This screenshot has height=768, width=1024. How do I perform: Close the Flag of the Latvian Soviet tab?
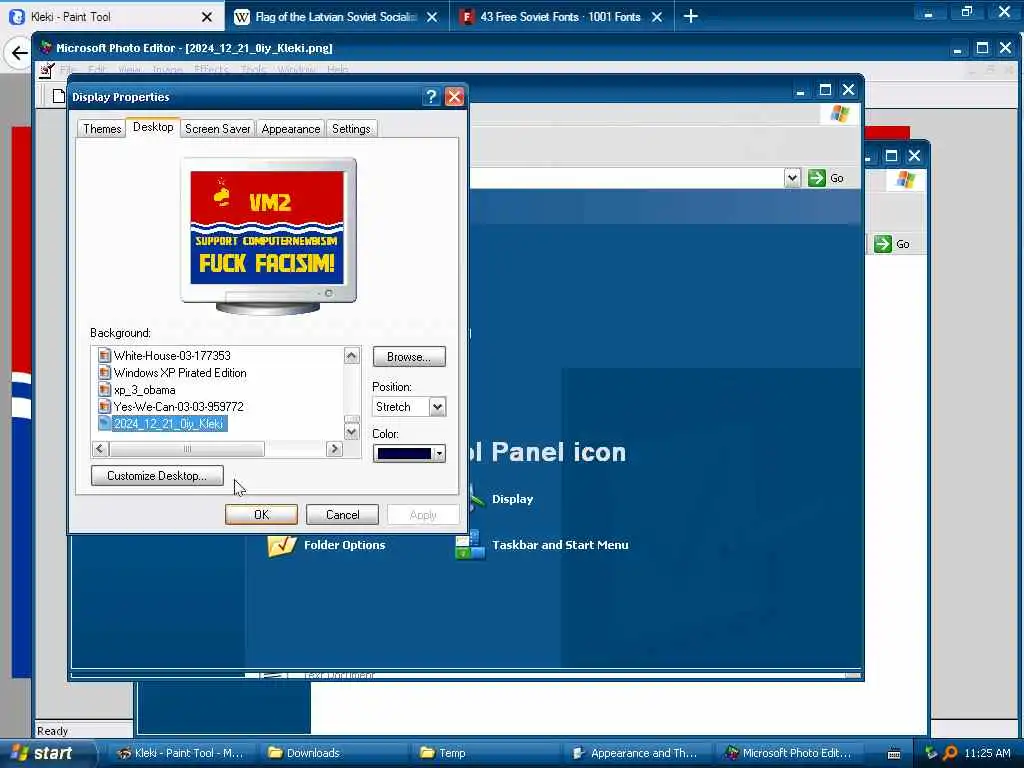pos(432,17)
